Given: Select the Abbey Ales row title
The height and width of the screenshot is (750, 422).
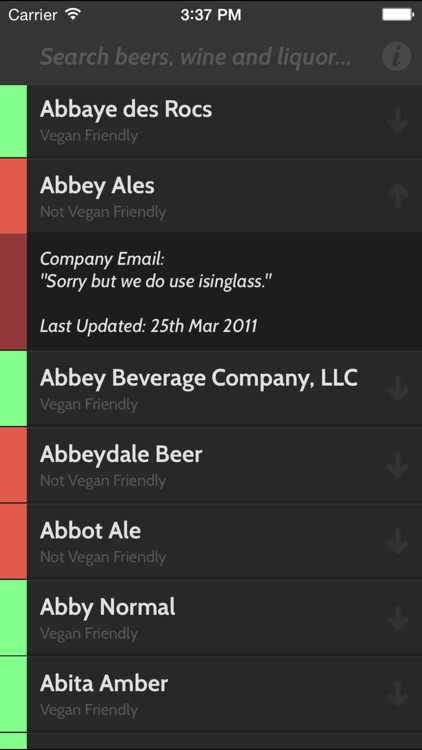Looking at the screenshot, I should pyautogui.click(x=97, y=186).
